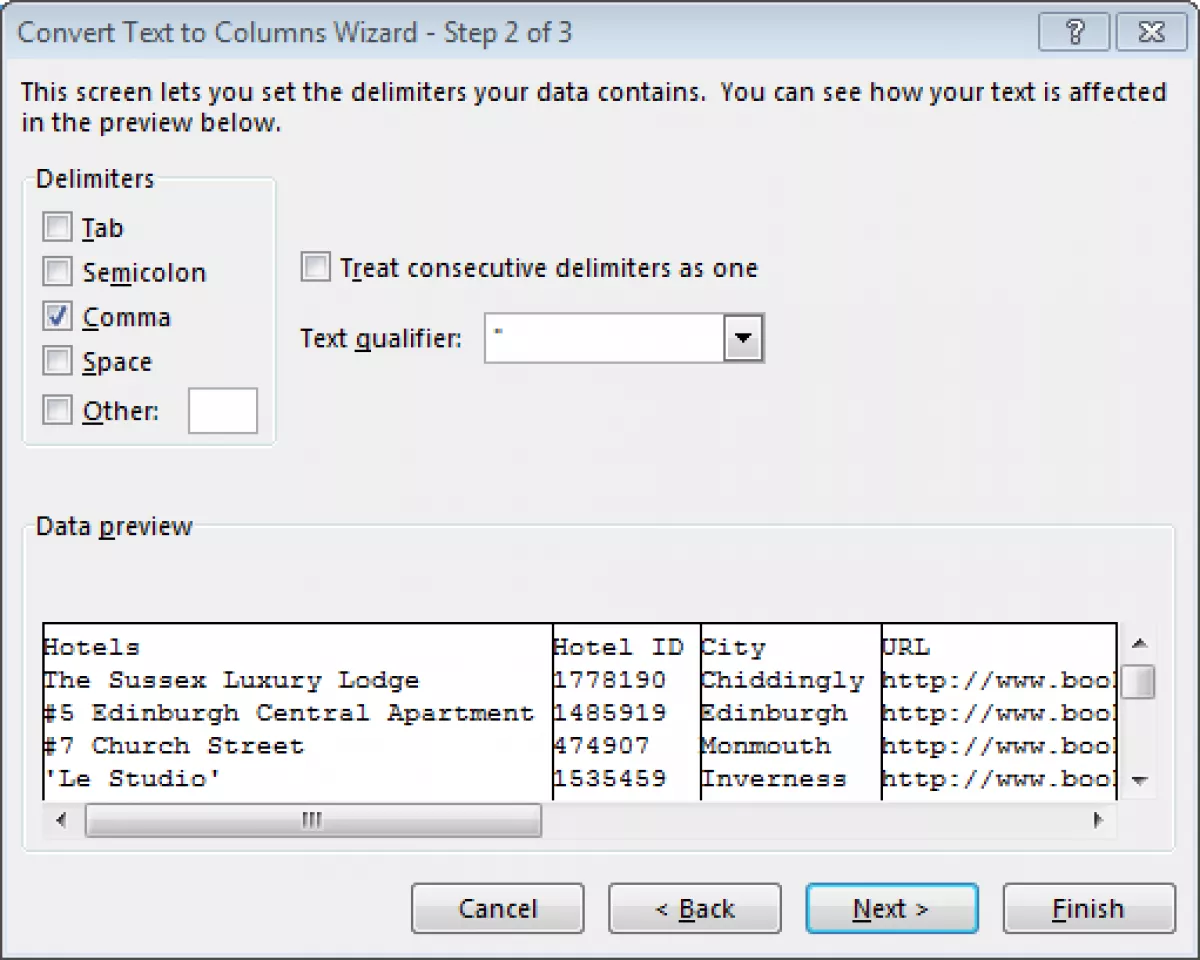The image size is (1200, 960).
Task: Click inside the Other delimiter text box
Action: [x=222, y=410]
